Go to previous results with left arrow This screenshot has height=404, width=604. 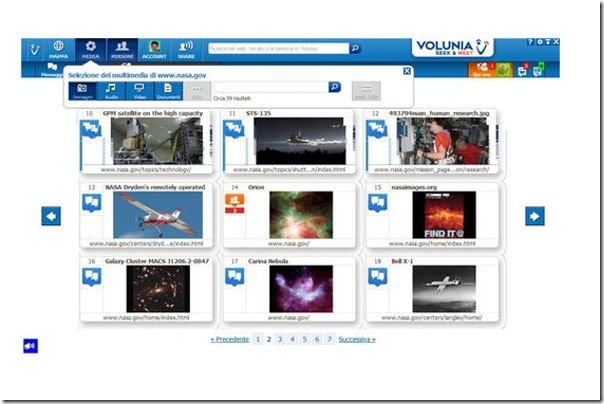pos(51,216)
